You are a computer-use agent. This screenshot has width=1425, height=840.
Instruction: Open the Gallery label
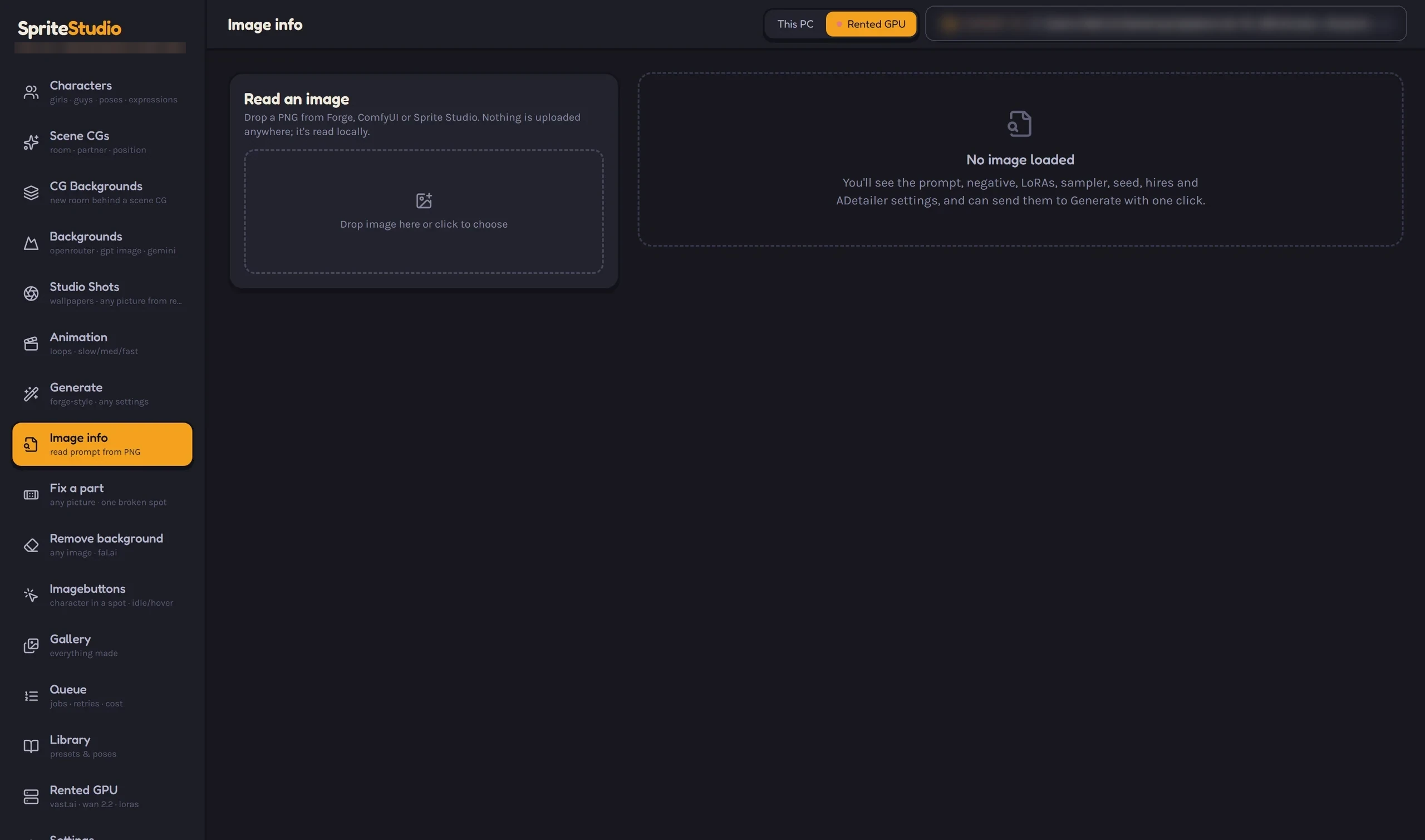pos(70,639)
